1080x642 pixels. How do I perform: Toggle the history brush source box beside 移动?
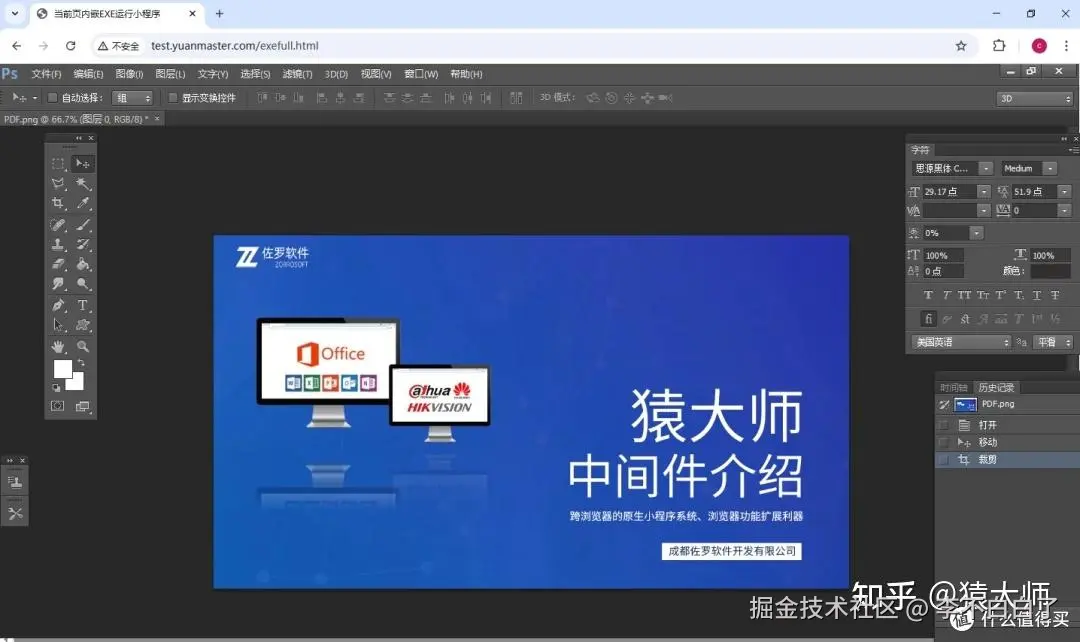[x=944, y=442]
